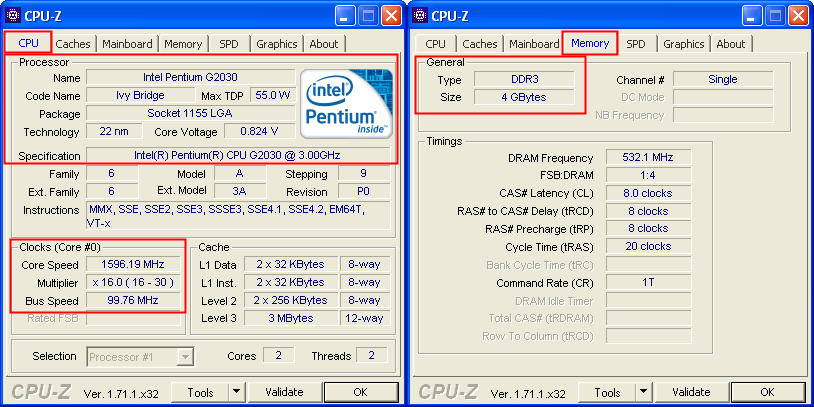Open About tab in right window
This screenshot has height=407, width=814.
[731, 44]
